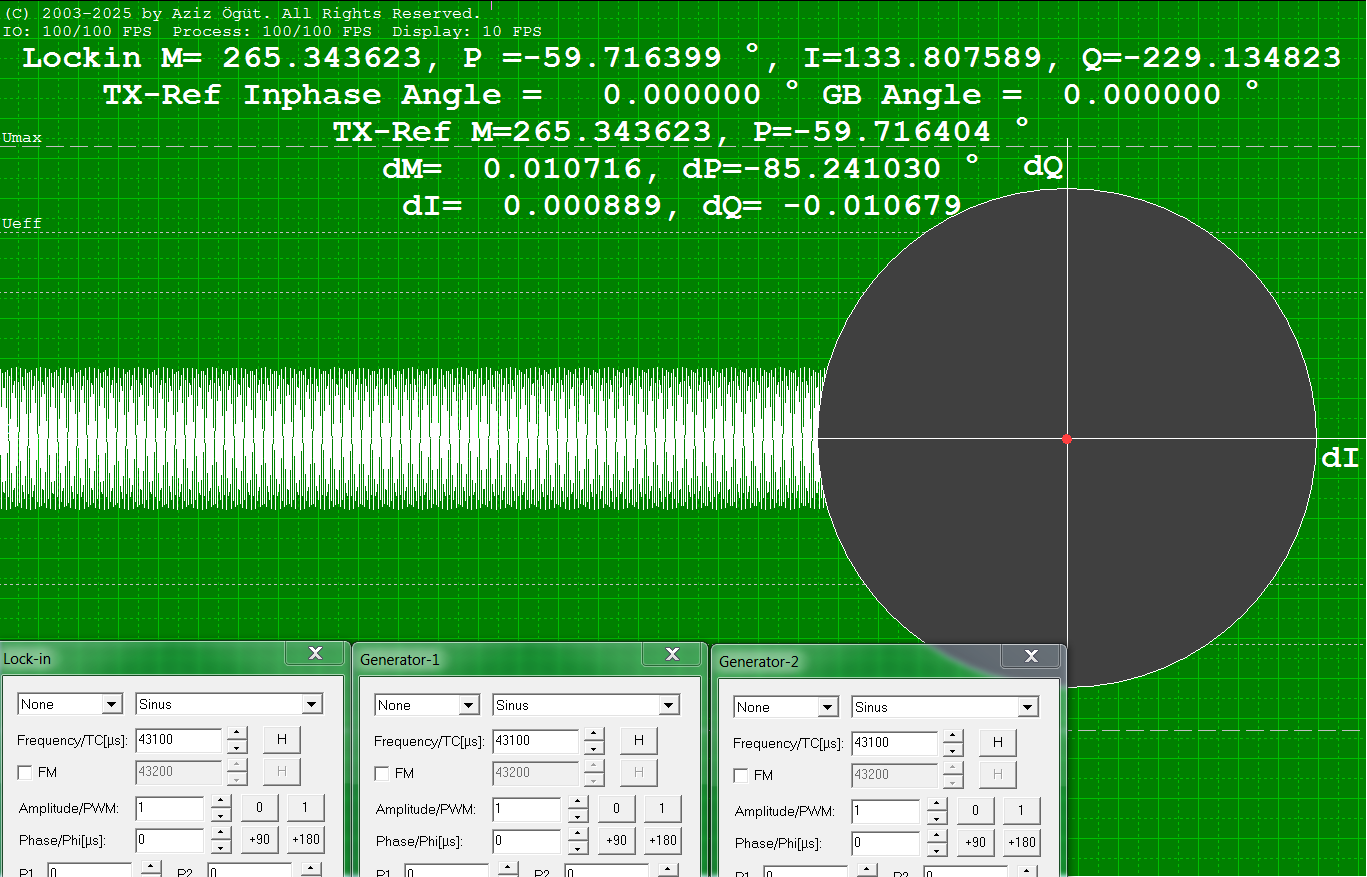The image size is (1367, 877).
Task: Click the H hold button in Generator-1 panel
Action: pos(638,740)
